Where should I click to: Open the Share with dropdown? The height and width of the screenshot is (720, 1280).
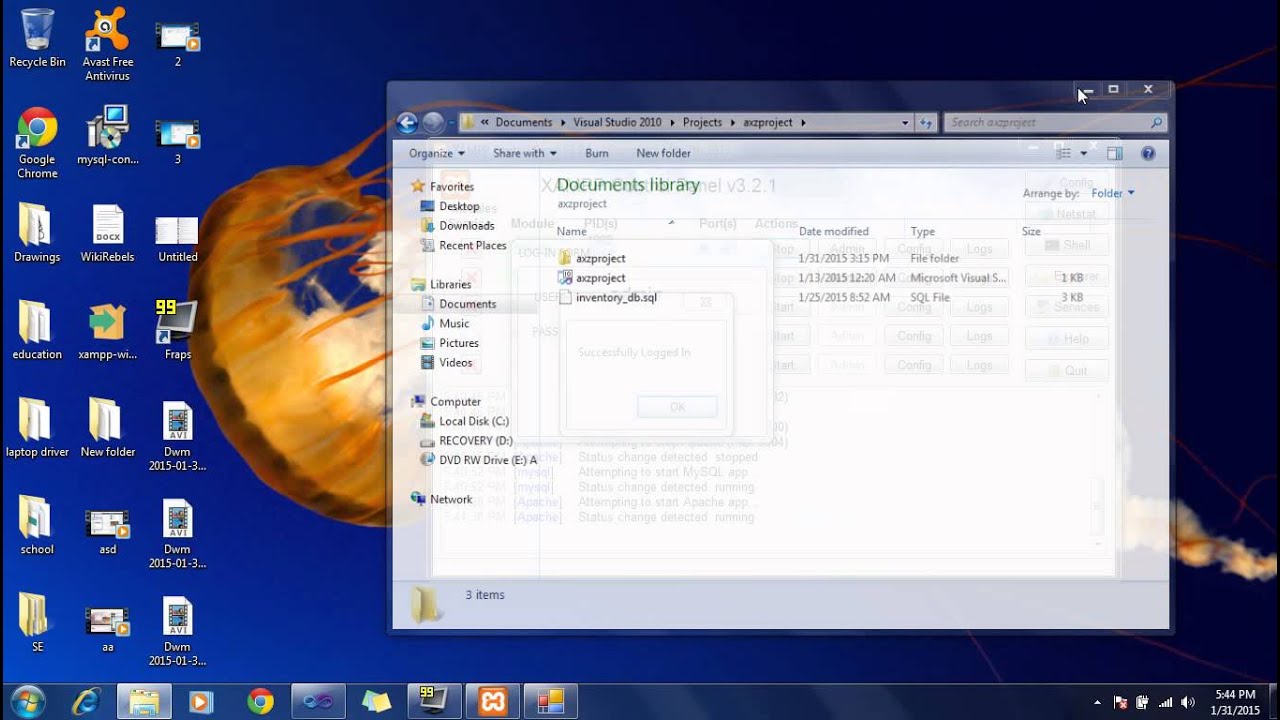point(525,153)
